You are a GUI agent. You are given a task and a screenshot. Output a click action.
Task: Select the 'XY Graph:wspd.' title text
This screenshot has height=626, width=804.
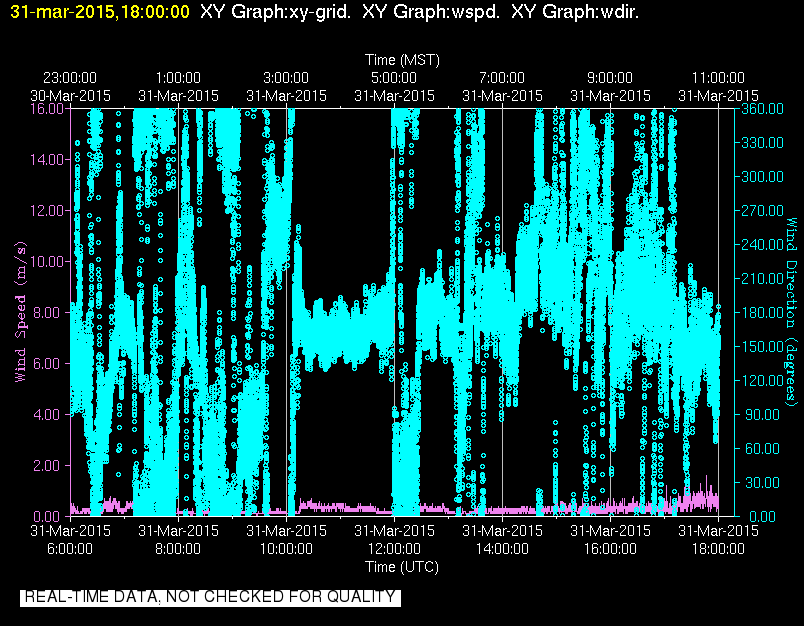pyautogui.click(x=431, y=11)
